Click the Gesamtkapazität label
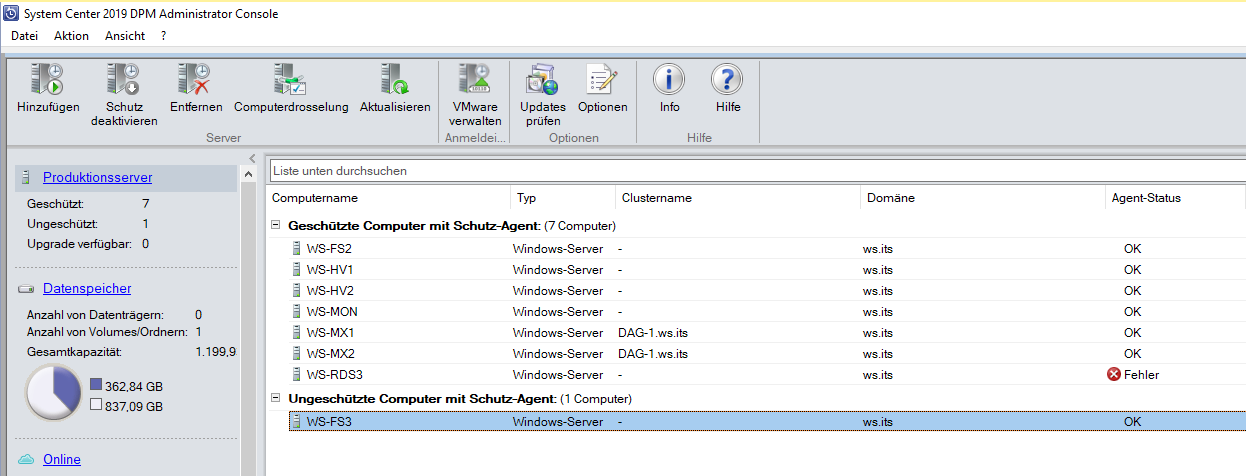Image resolution: width=1246 pixels, height=476 pixels. 74,353
